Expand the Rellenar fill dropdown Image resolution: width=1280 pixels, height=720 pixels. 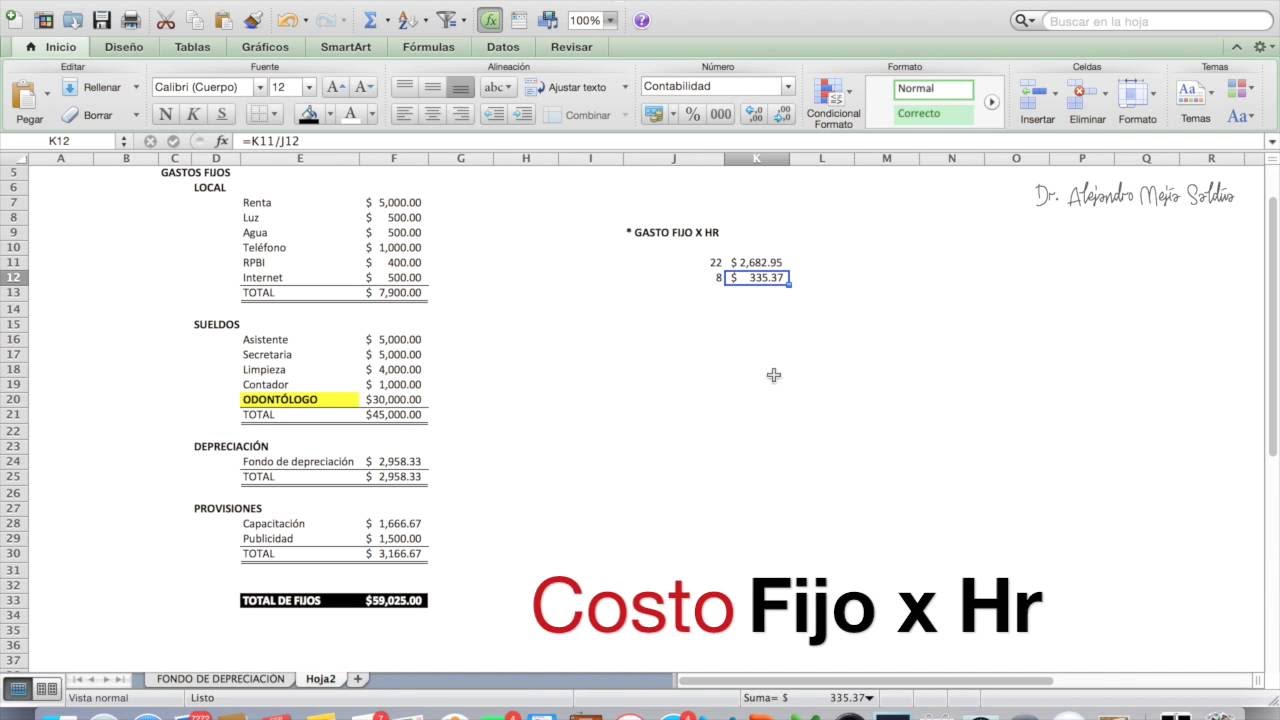tap(135, 87)
